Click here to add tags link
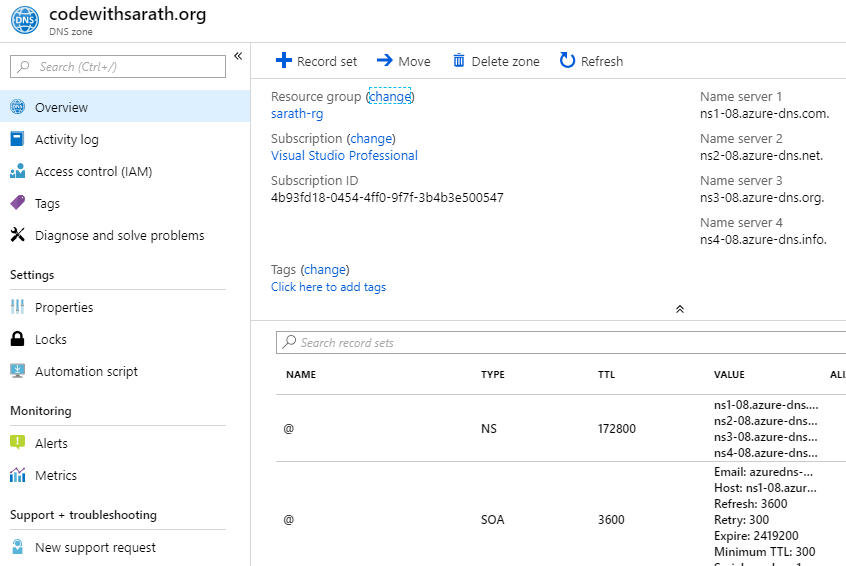This screenshot has height=566, width=846. [328, 287]
